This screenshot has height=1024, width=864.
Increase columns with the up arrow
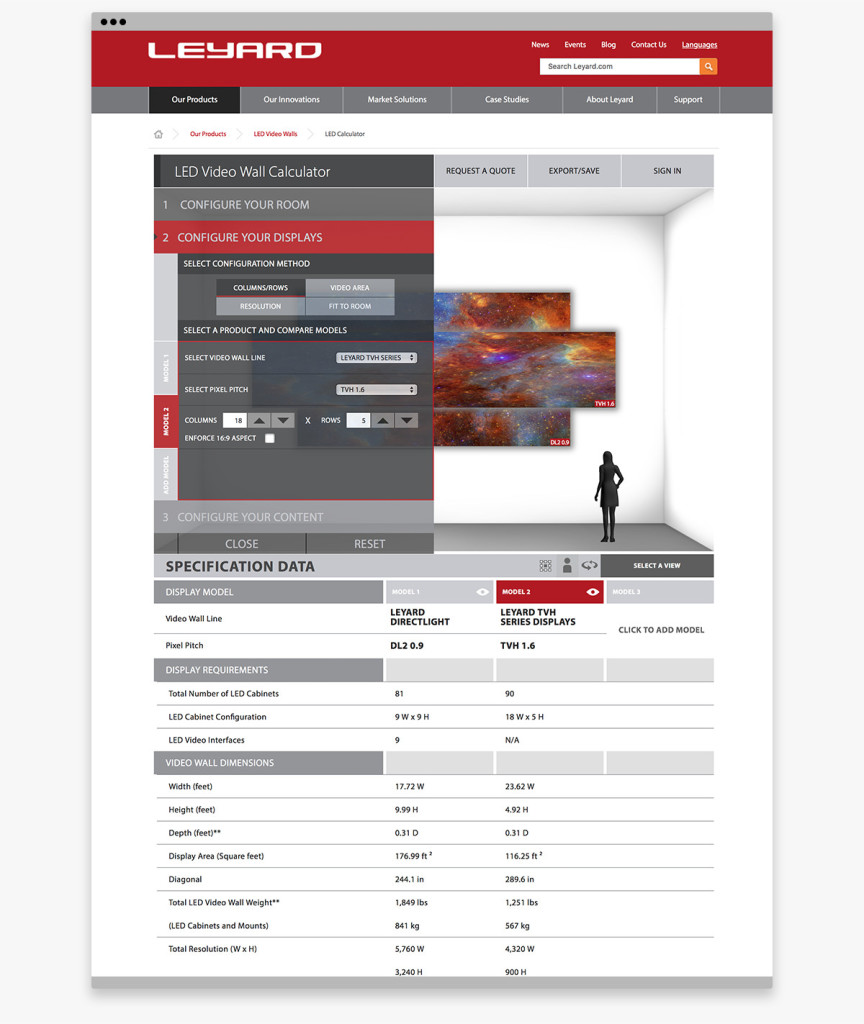point(259,421)
